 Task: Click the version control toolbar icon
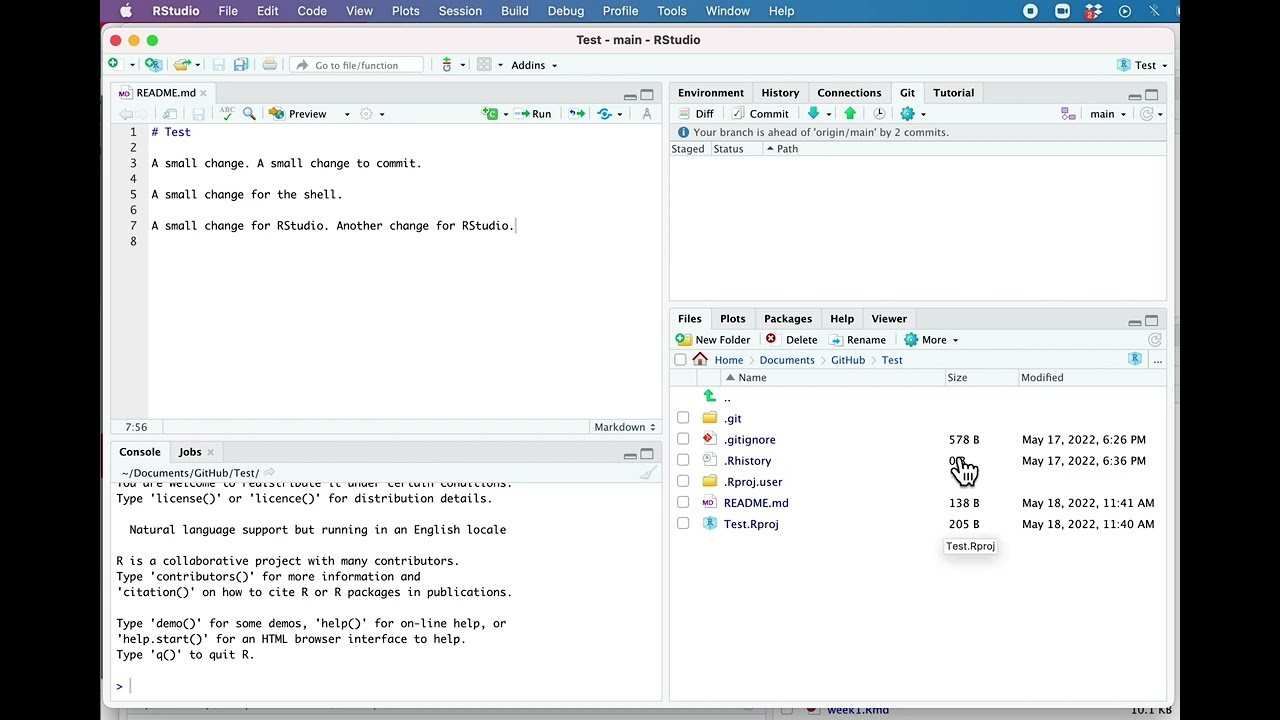[x=447, y=65]
